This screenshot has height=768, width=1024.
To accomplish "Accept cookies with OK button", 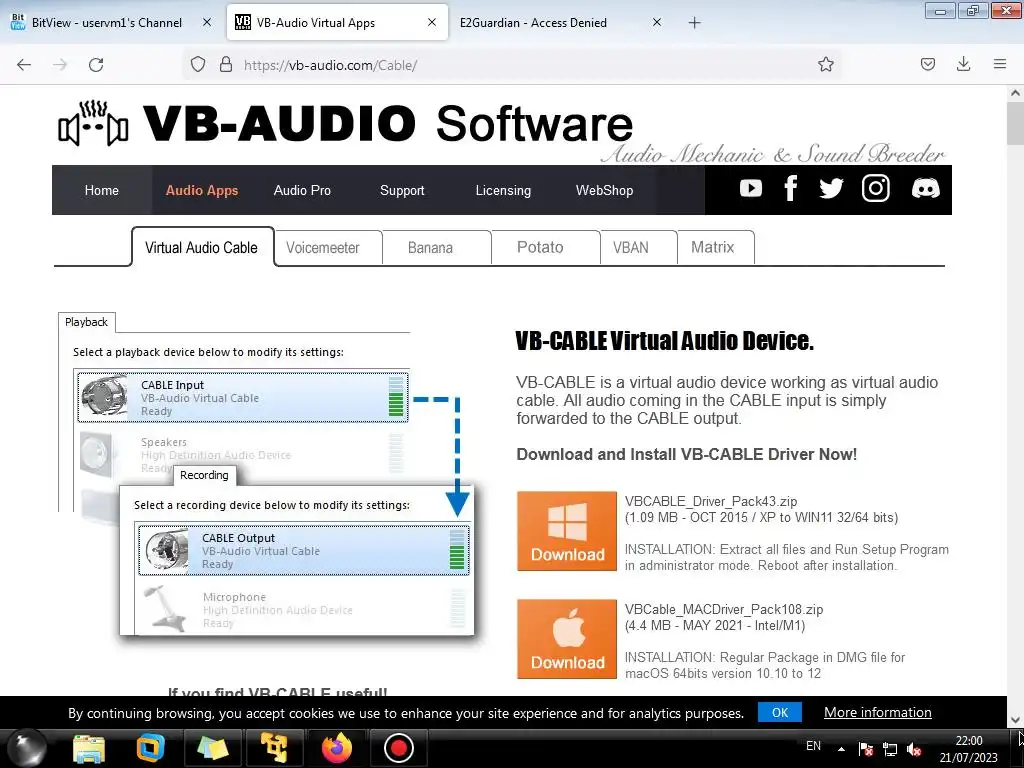I will (780, 712).
